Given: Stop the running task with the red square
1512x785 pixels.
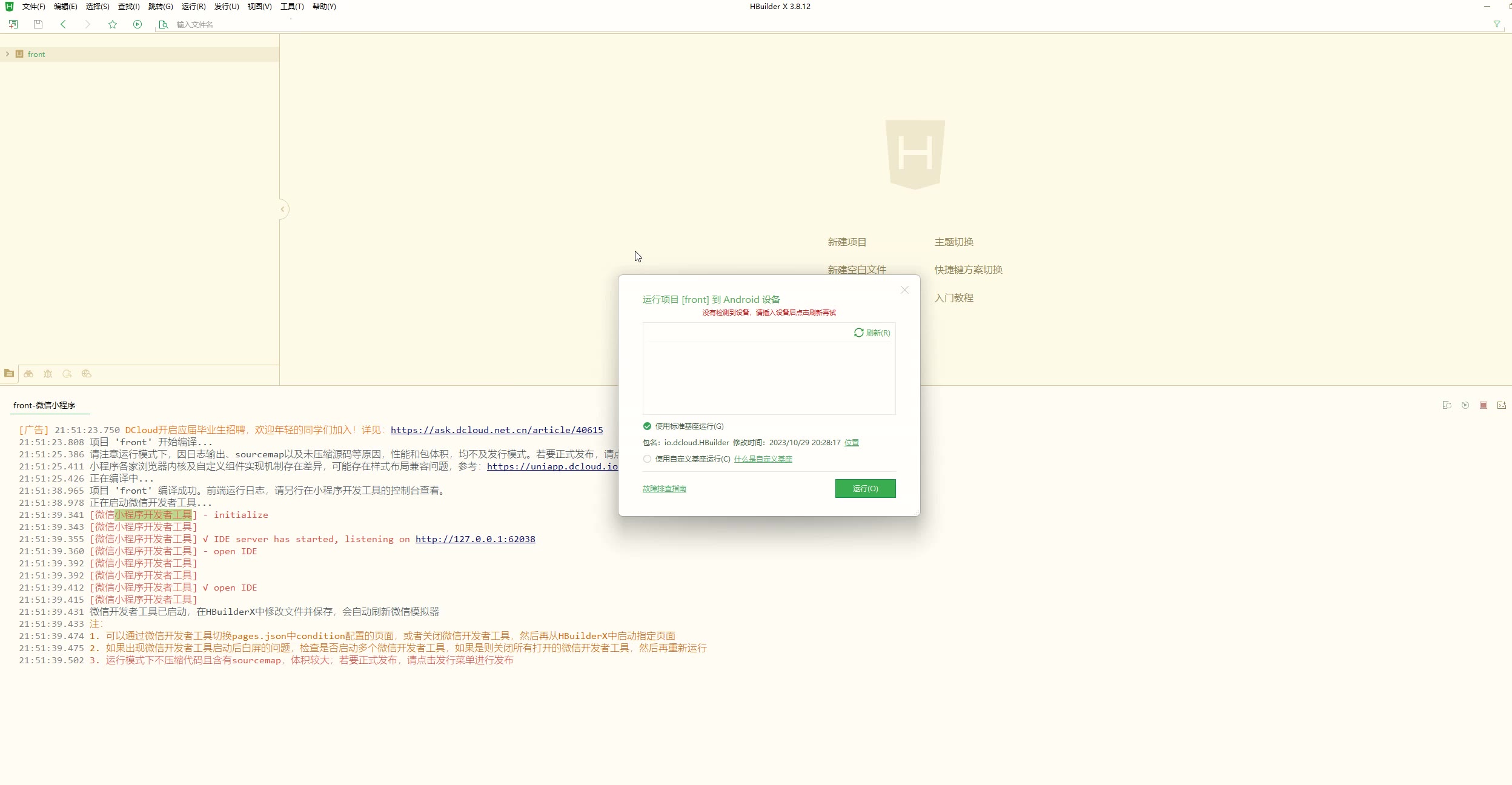Looking at the screenshot, I should tap(1484, 405).
